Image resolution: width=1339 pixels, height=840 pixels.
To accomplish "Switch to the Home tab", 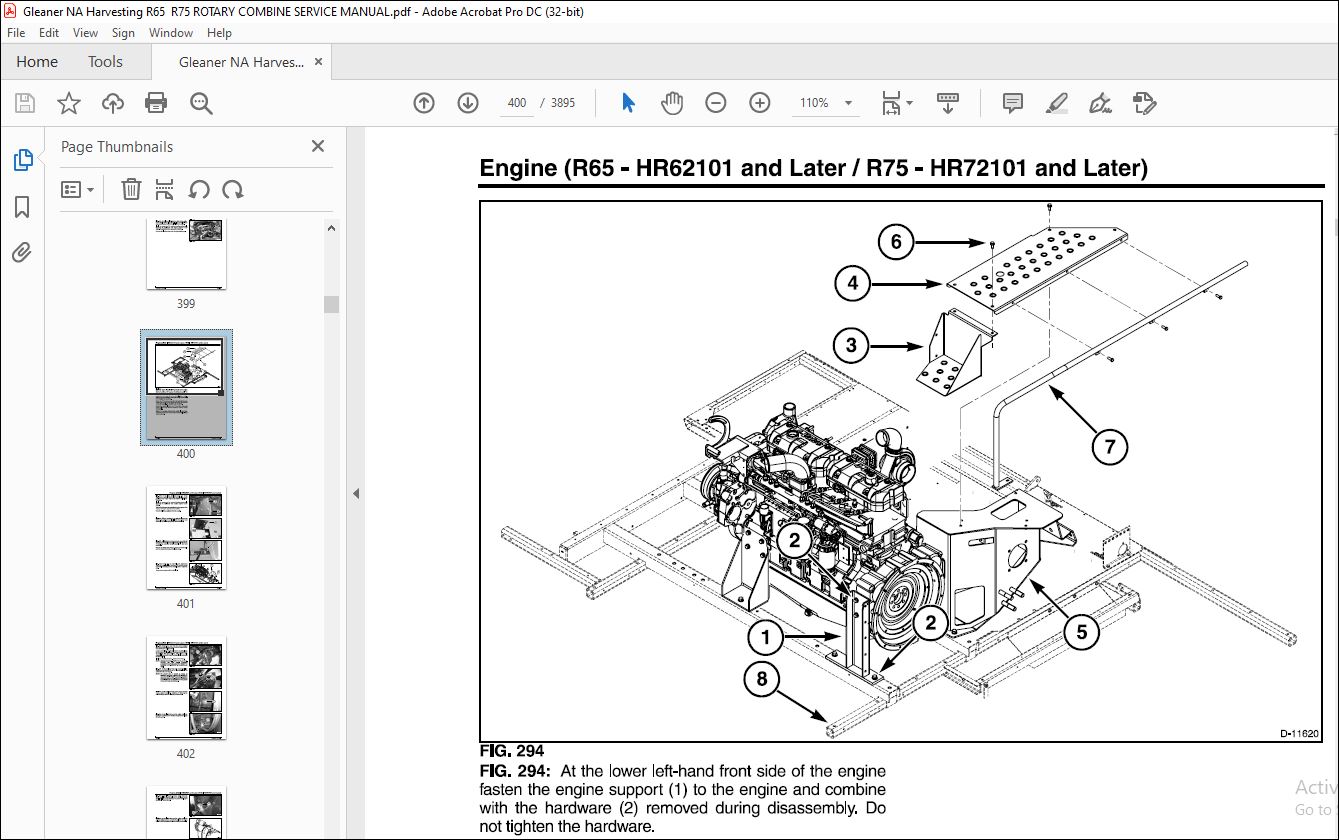I will 37,61.
